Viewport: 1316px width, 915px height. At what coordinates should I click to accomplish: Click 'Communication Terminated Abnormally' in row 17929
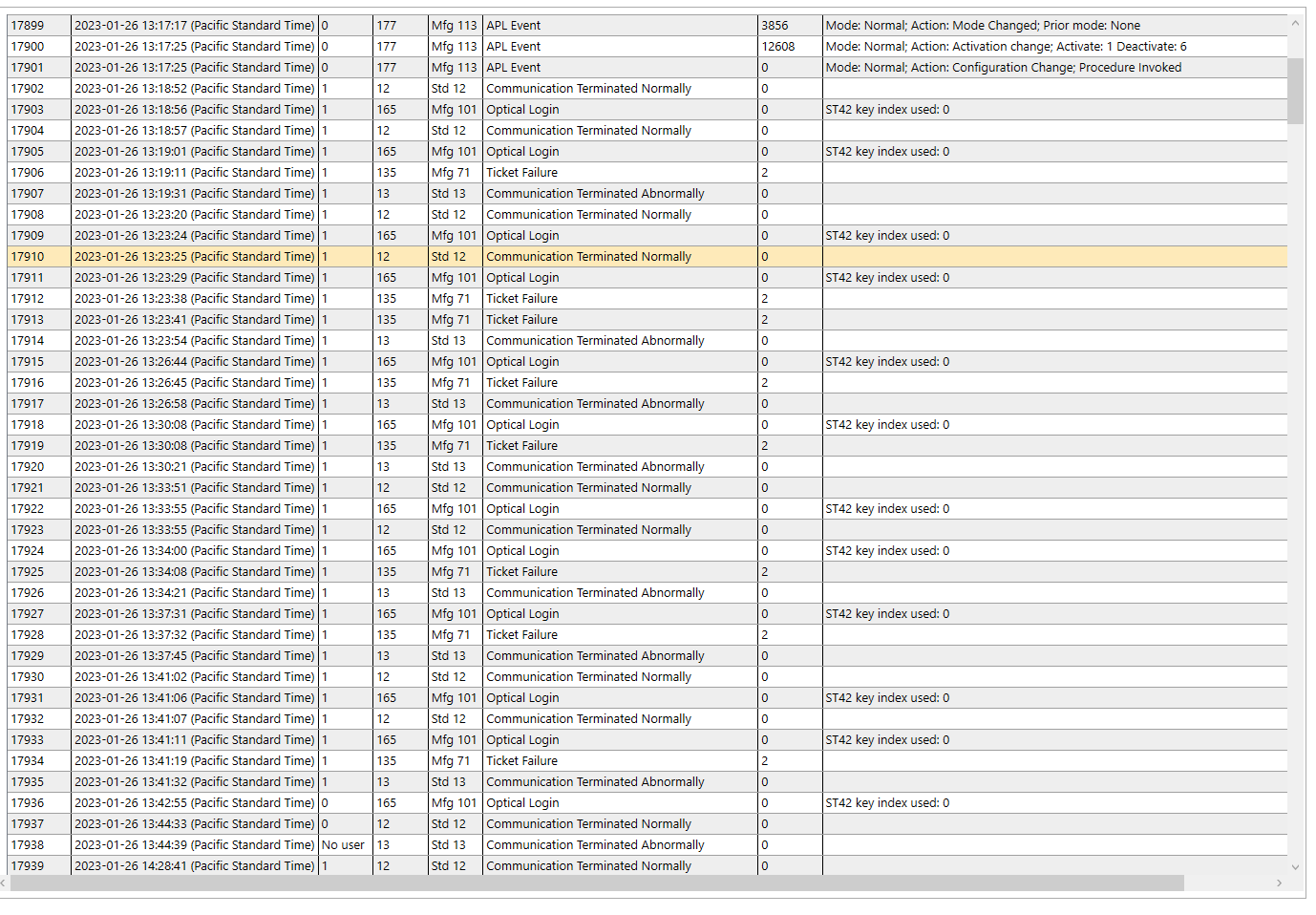click(595, 656)
